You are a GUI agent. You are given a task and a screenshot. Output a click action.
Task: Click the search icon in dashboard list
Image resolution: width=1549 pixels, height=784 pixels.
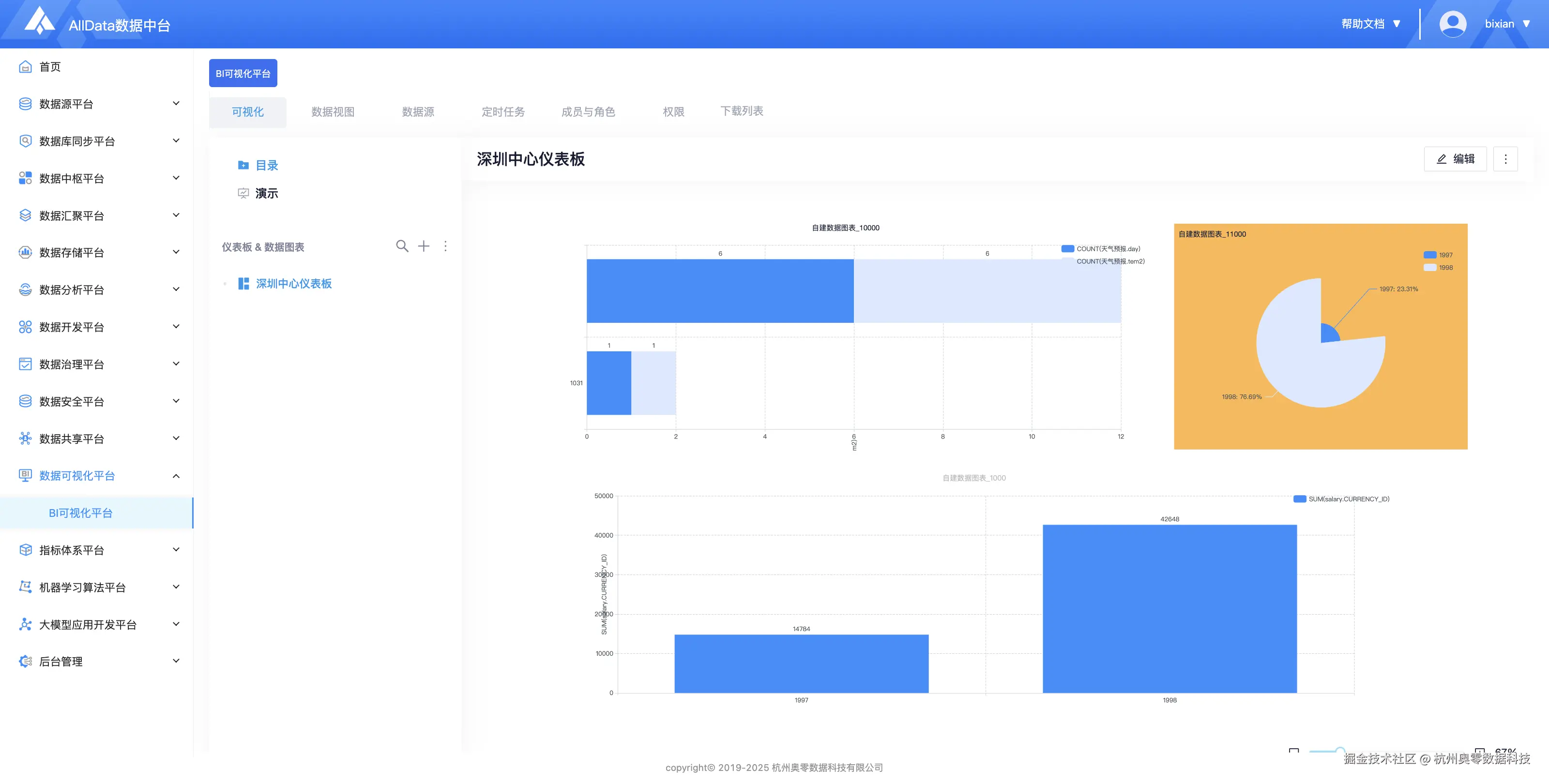402,246
